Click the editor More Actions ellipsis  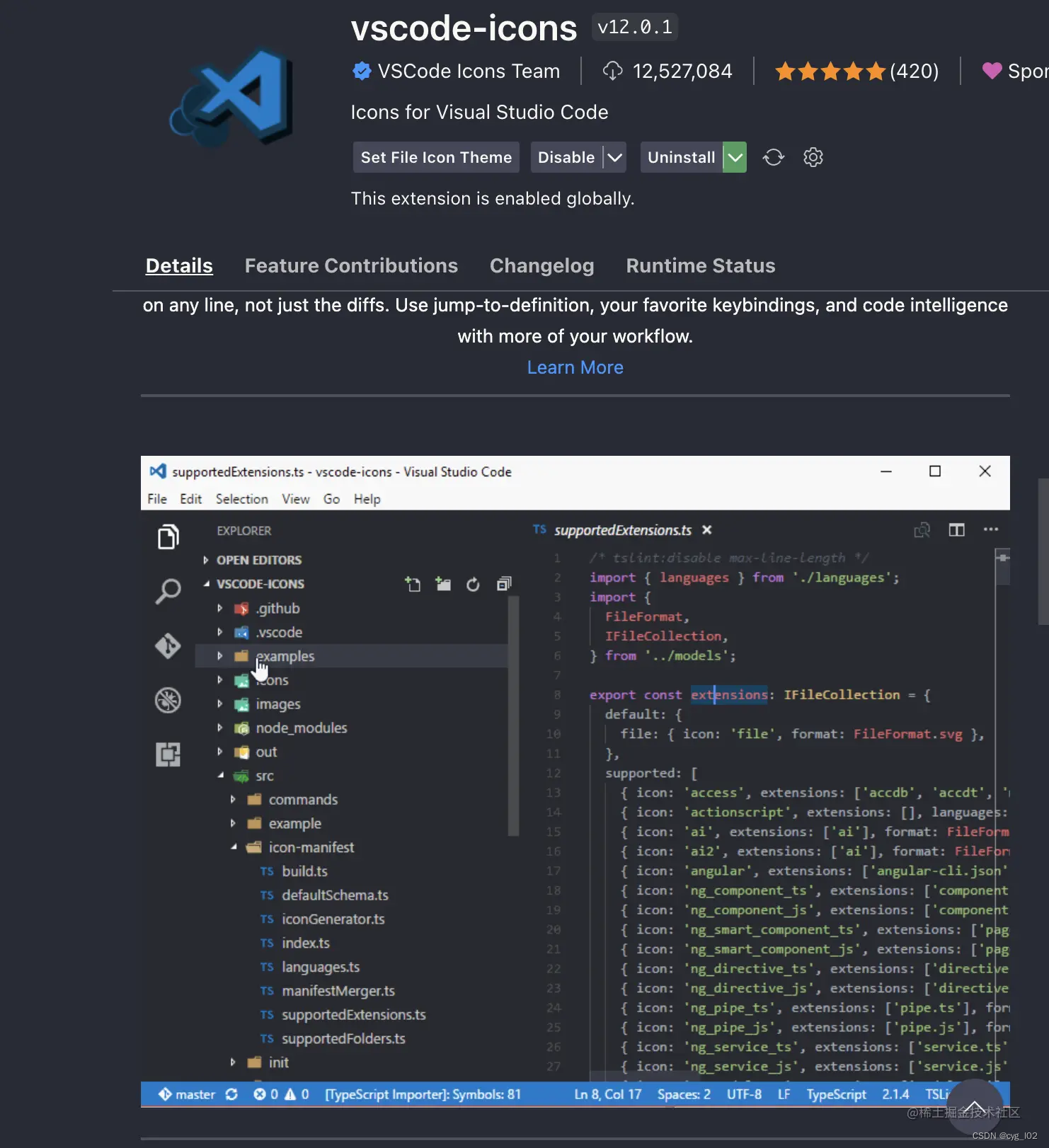[991, 529]
